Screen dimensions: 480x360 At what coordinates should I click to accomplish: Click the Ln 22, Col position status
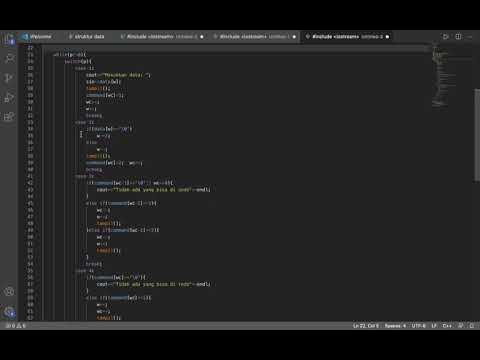366,326
